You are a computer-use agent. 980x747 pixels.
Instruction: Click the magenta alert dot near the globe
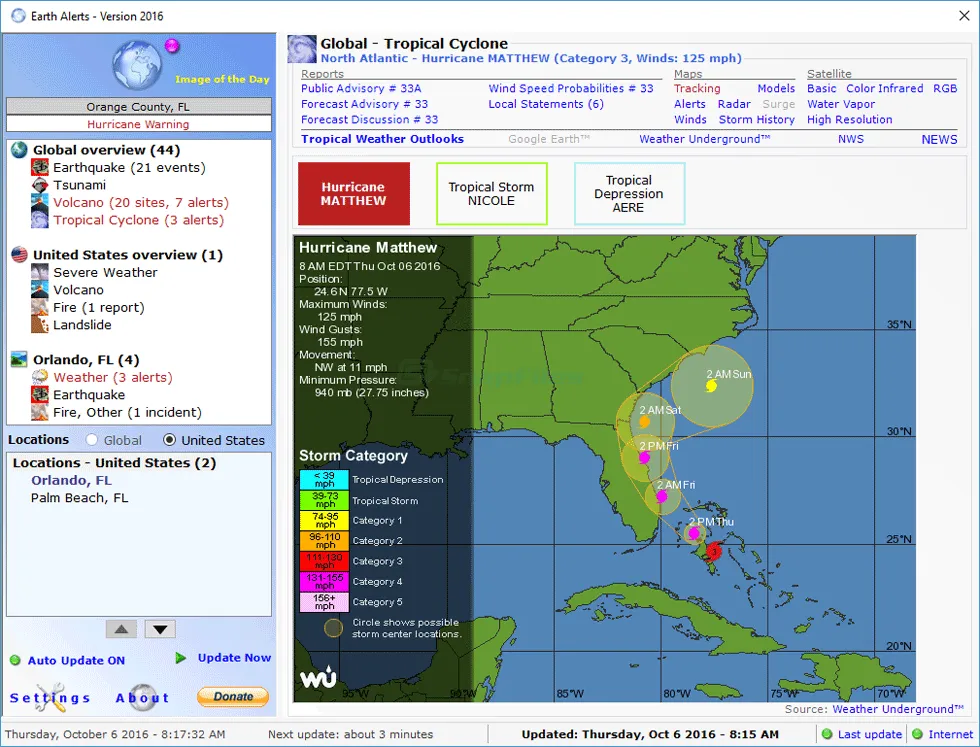(x=172, y=46)
